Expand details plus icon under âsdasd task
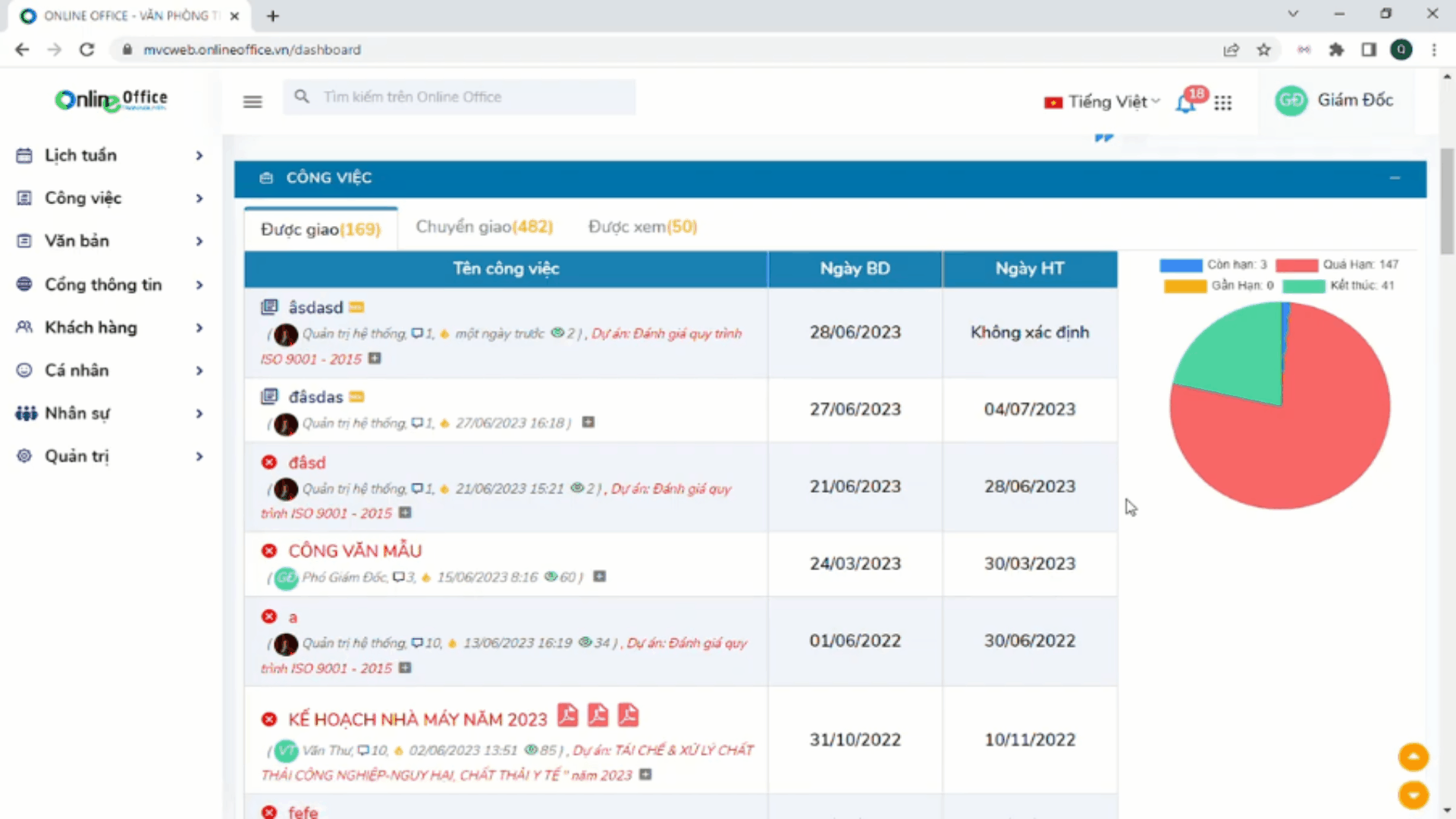The height and width of the screenshot is (819, 1456). pyautogui.click(x=375, y=358)
